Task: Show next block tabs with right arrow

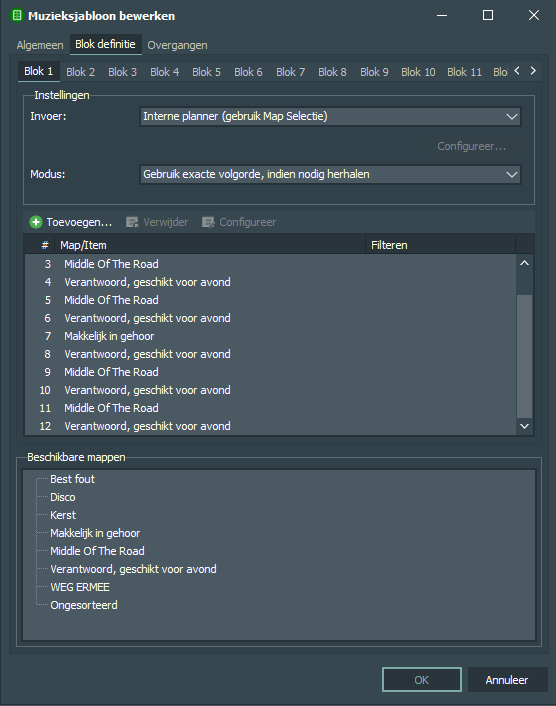Action: point(533,71)
